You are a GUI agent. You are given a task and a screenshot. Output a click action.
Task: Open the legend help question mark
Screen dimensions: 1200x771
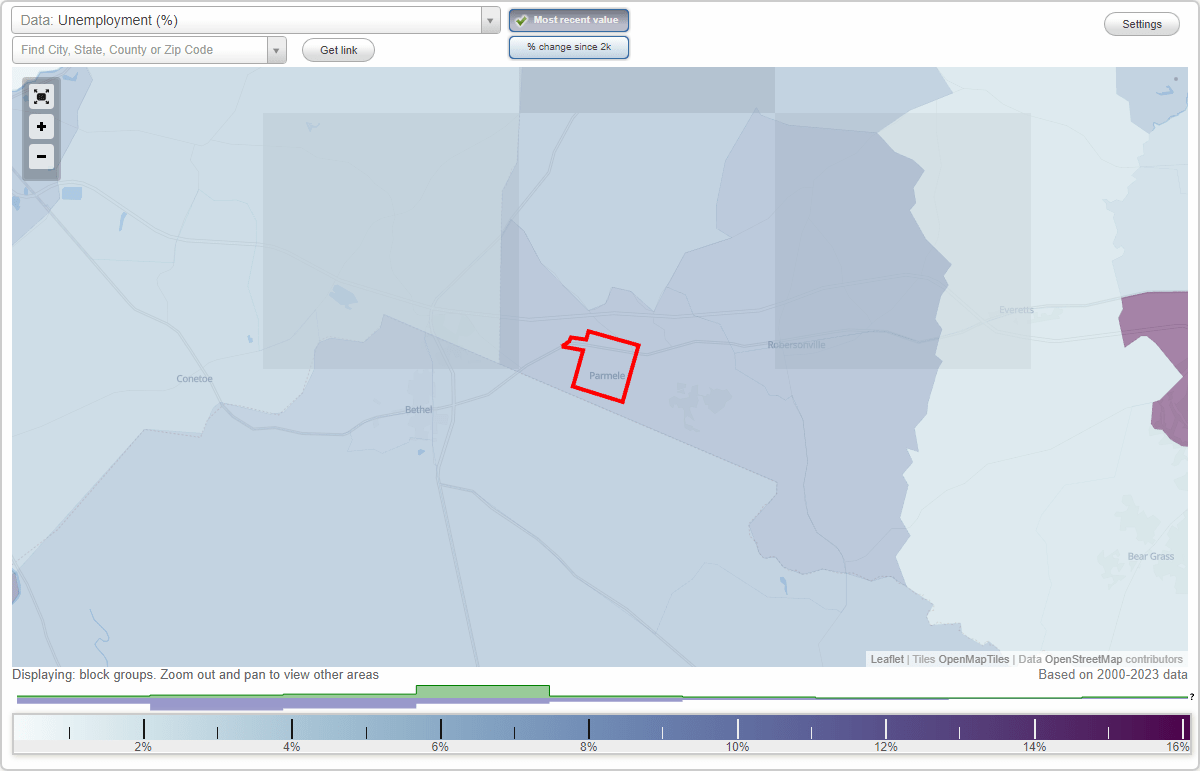(x=1192, y=697)
